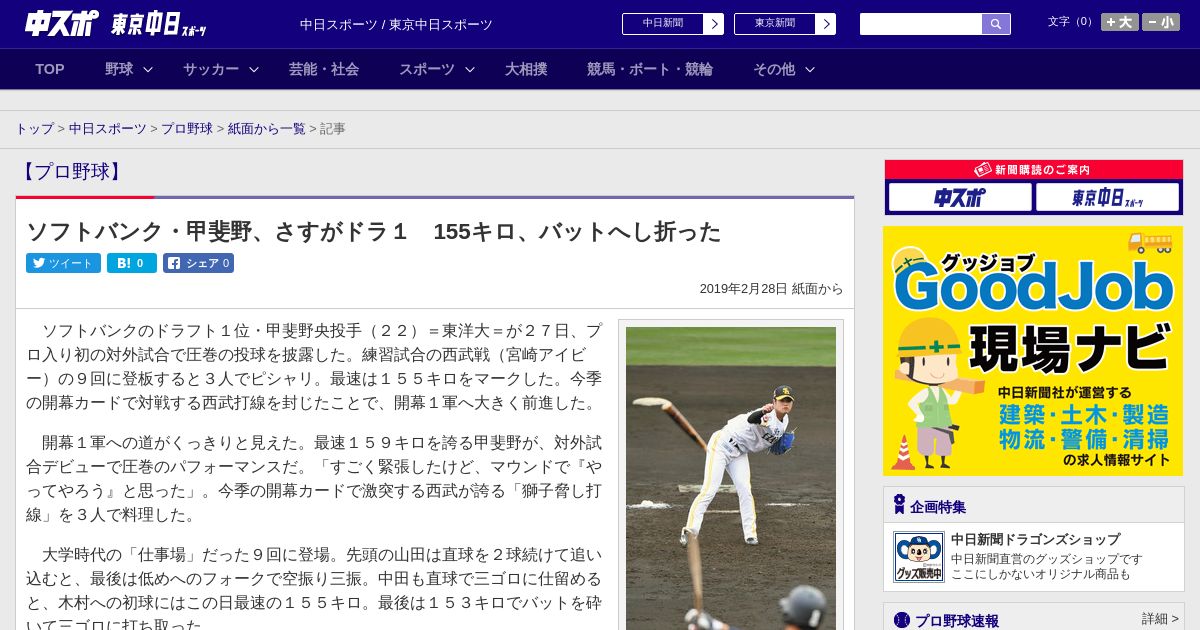The width and height of the screenshot is (1200, 630).
Task: Open 大相撲 navigation item
Action: (x=526, y=69)
